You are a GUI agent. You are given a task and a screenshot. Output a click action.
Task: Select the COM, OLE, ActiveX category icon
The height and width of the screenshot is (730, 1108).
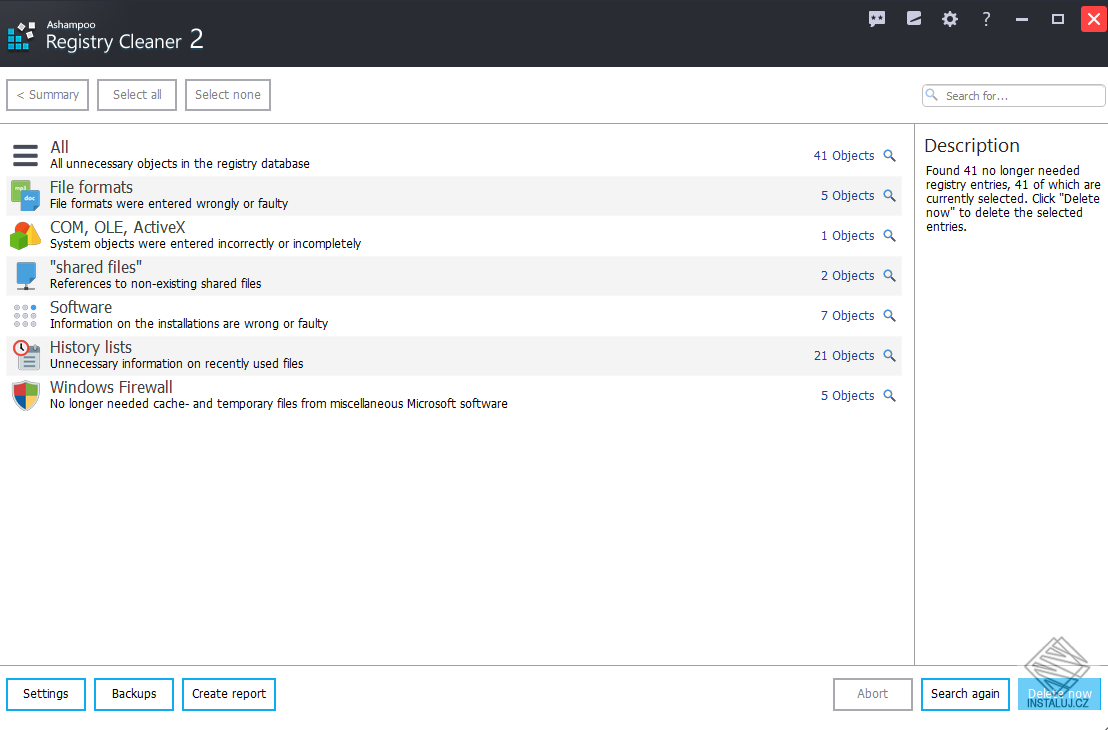point(24,235)
